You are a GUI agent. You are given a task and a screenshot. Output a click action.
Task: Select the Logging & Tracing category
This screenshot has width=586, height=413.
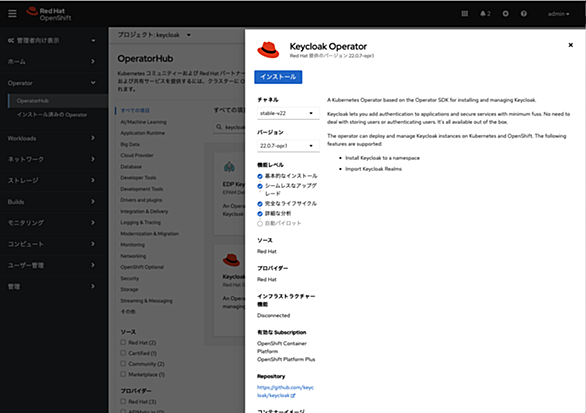point(141,222)
